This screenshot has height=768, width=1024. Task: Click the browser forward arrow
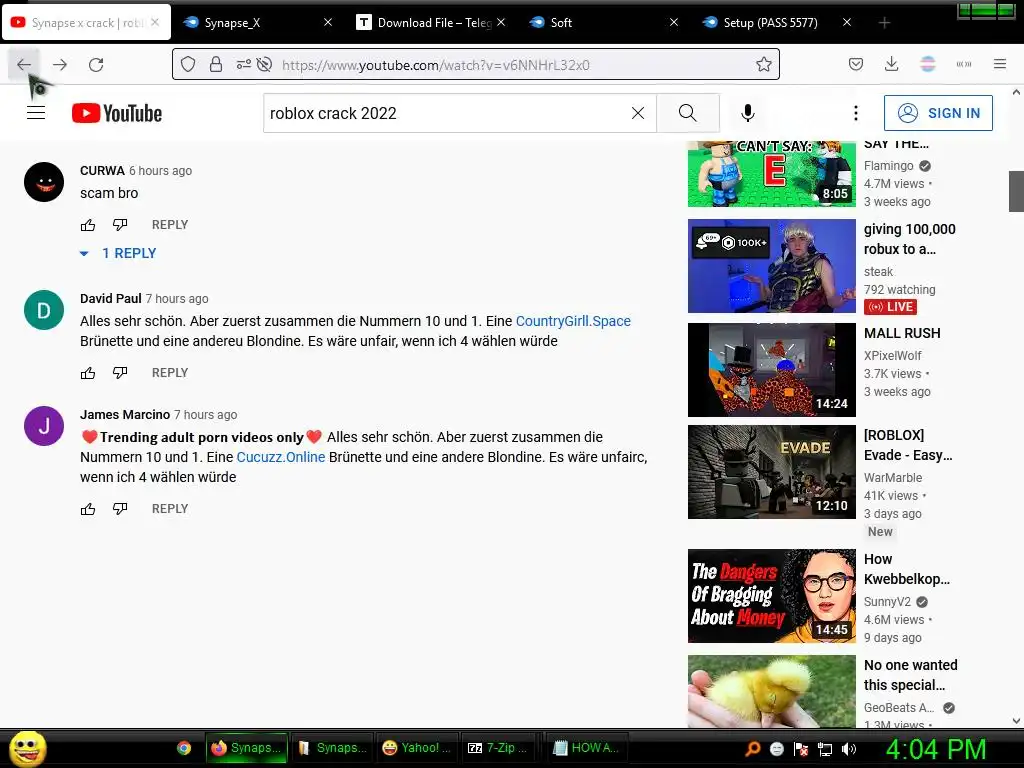60,65
